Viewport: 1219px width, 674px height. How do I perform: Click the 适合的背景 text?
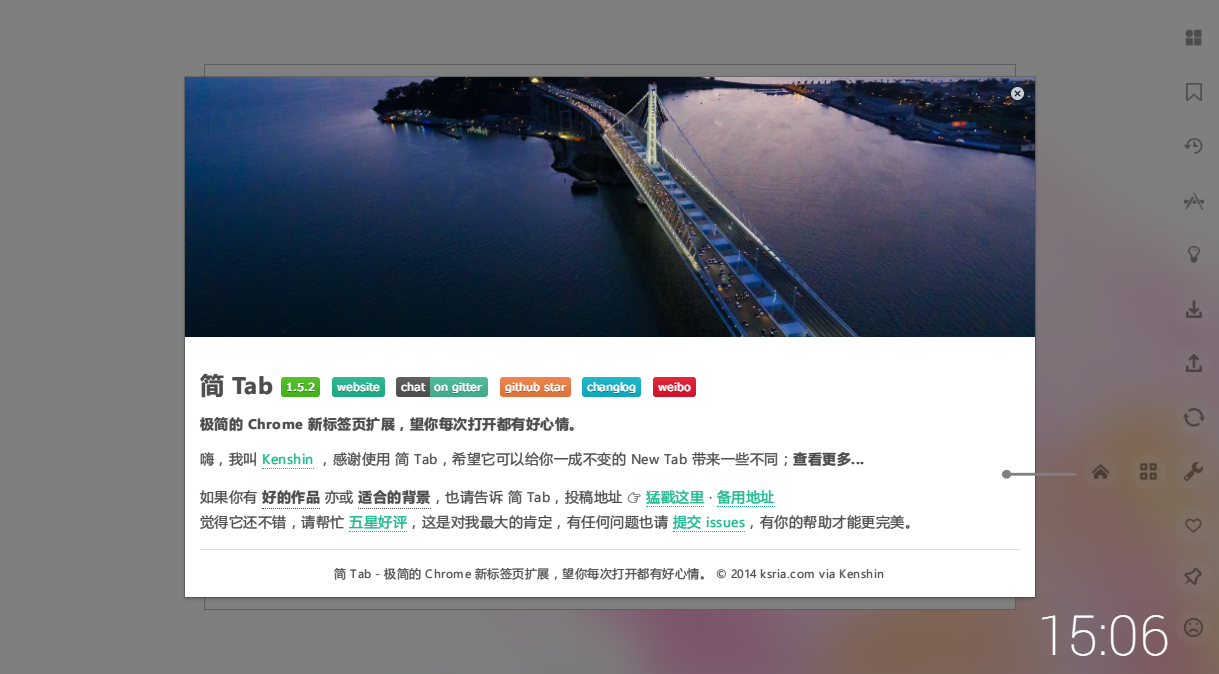[x=394, y=498]
